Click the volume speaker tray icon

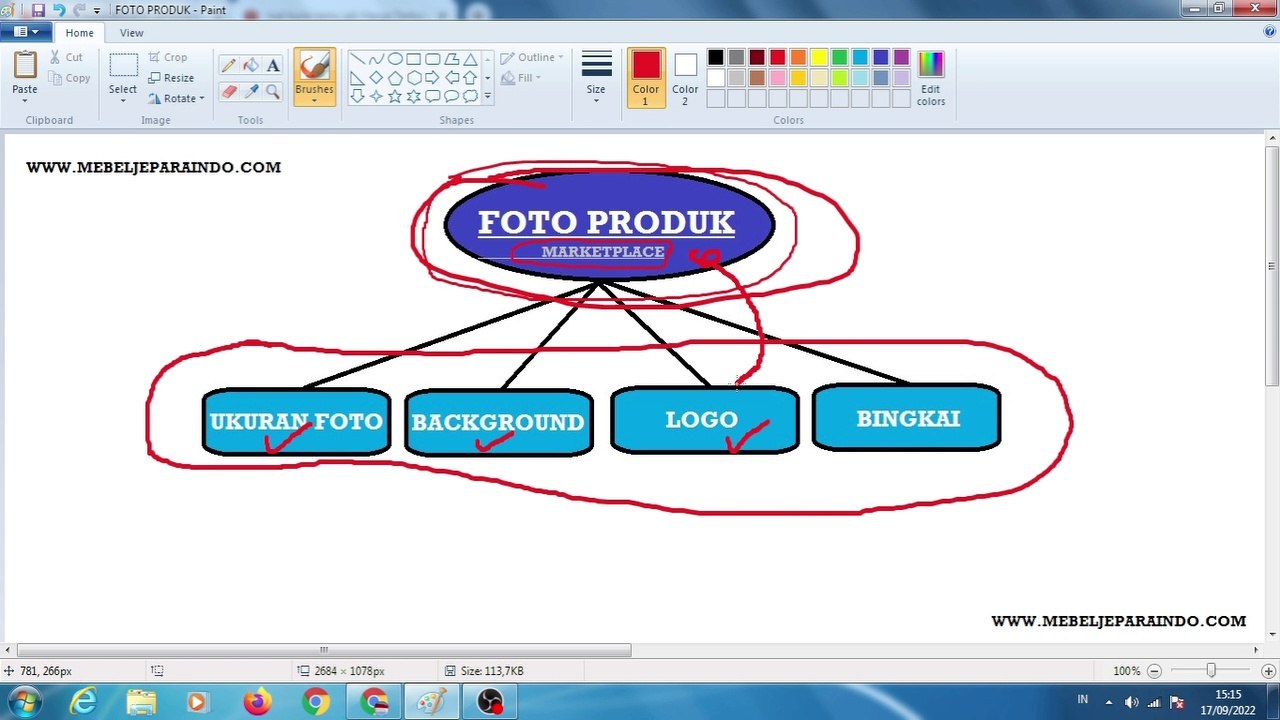pyautogui.click(x=1131, y=702)
